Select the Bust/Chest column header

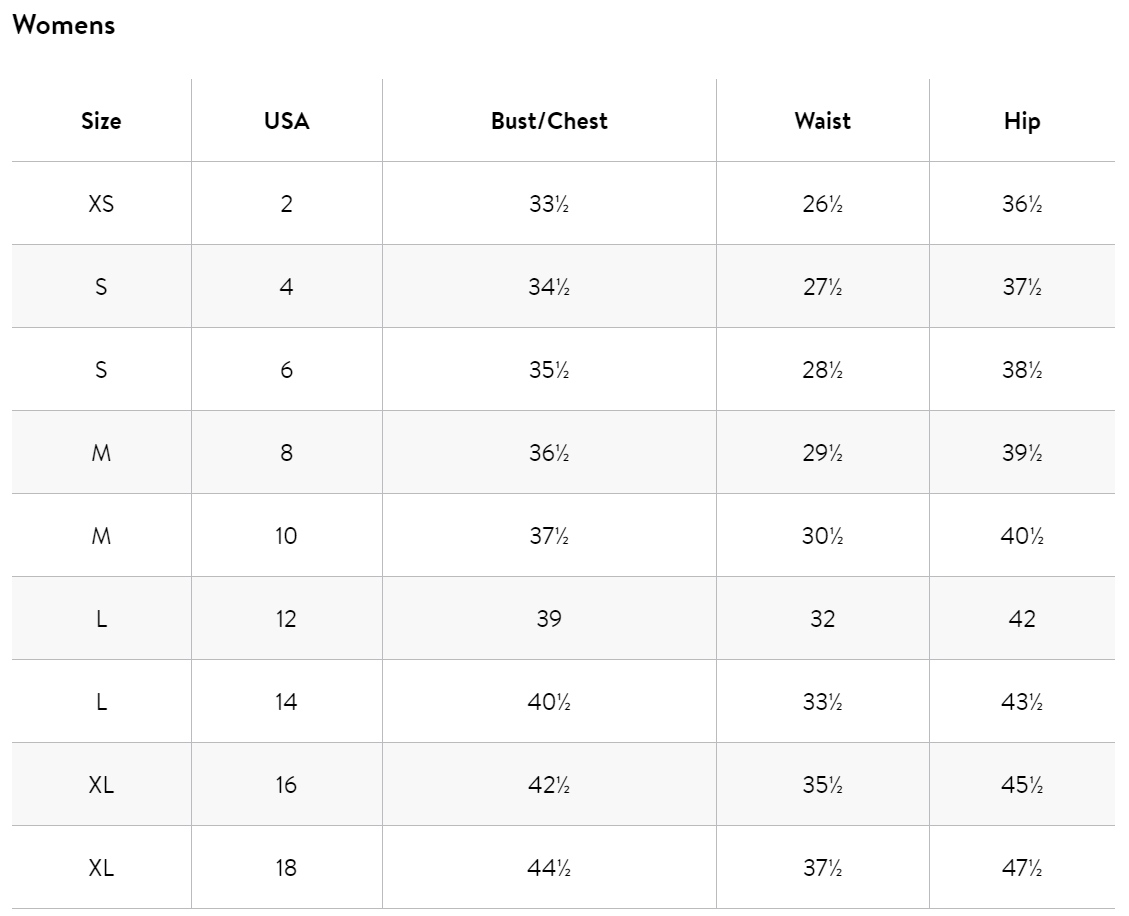[549, 121]
